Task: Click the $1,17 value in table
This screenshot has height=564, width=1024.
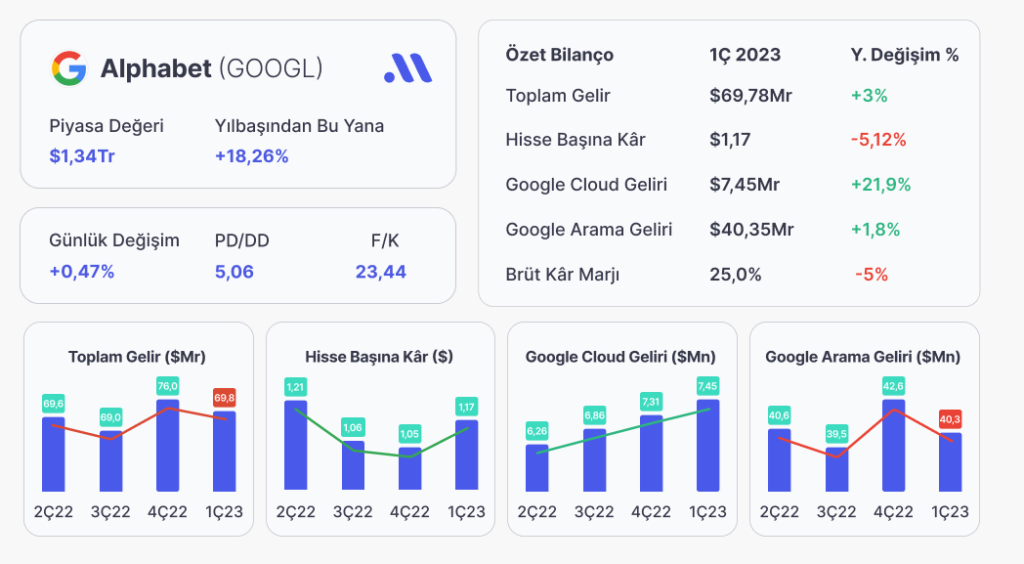Action: click(730, 140)
